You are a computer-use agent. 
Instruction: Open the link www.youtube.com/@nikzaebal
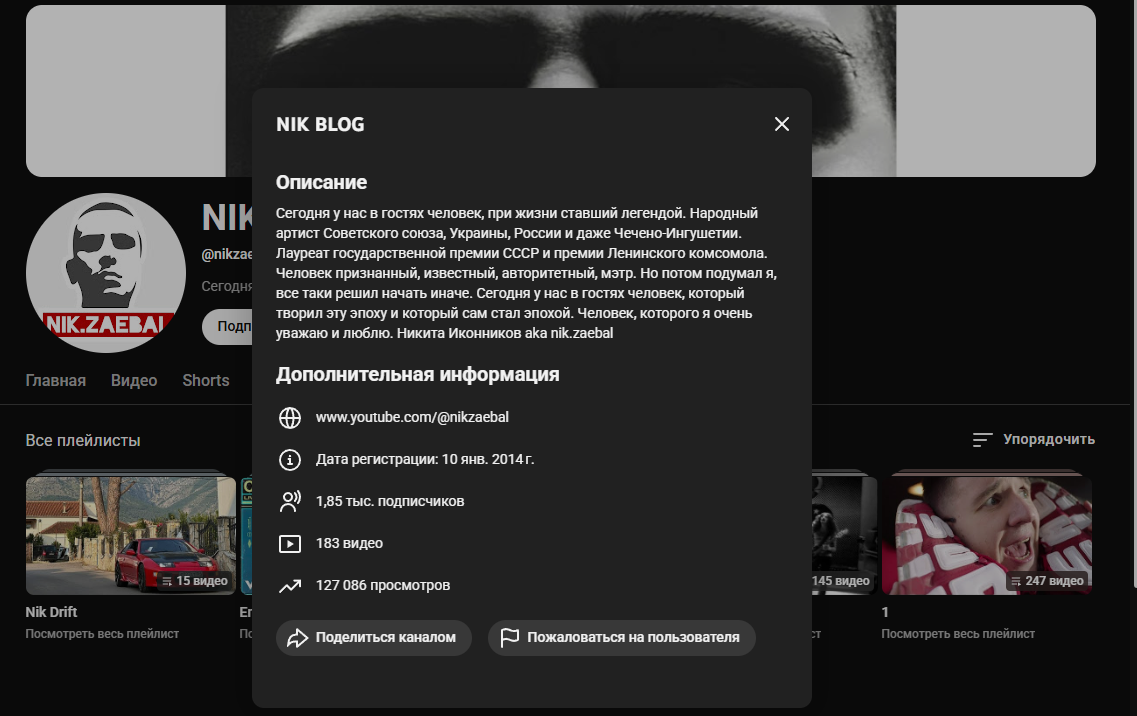[412, 418]
